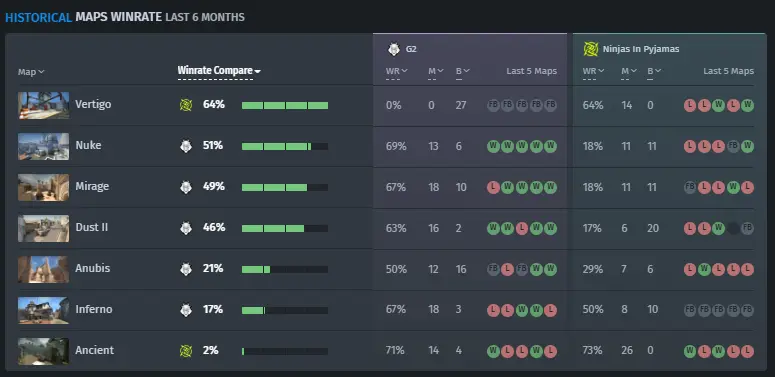Open the Dust II map thumbnail
Viewport: 775px width, 377px height.
43,228
